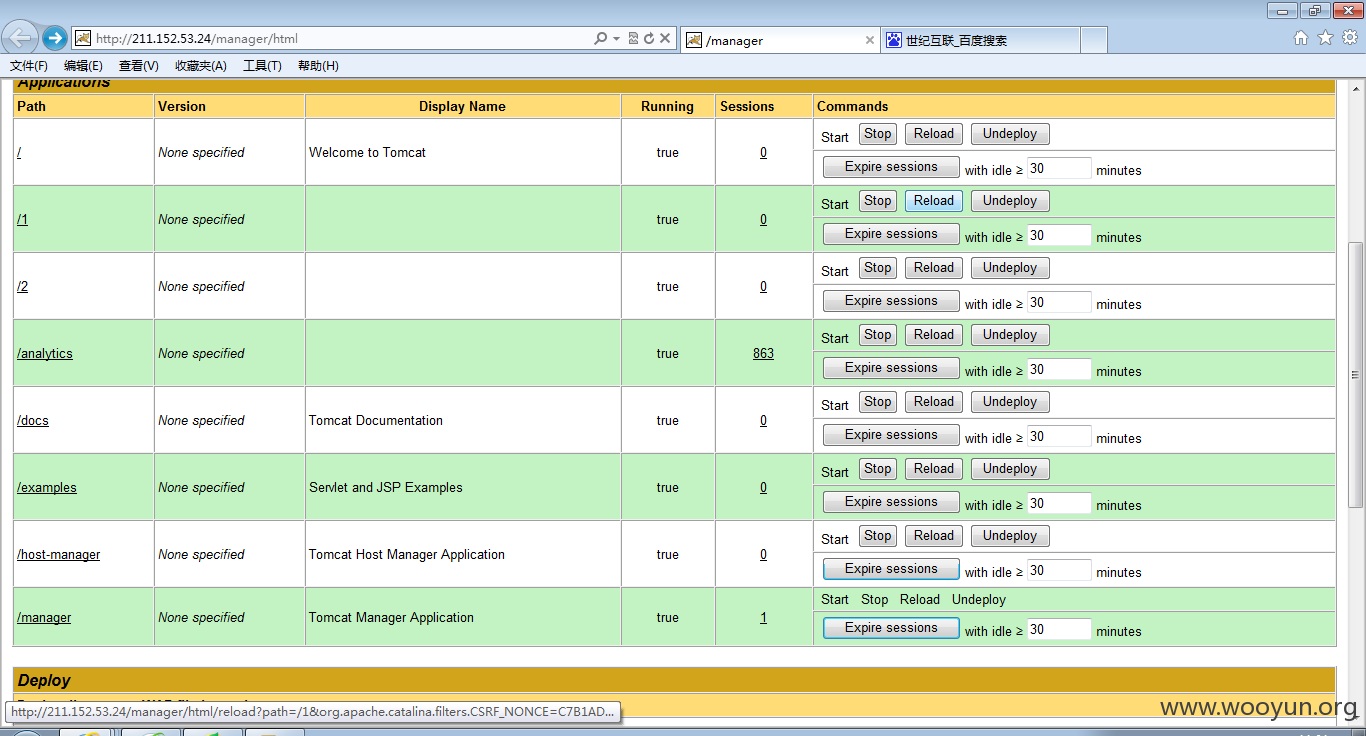Click 'Tomcat Host Manager Application' text
The image size is (1366, 736).
[x=407, y=555]
